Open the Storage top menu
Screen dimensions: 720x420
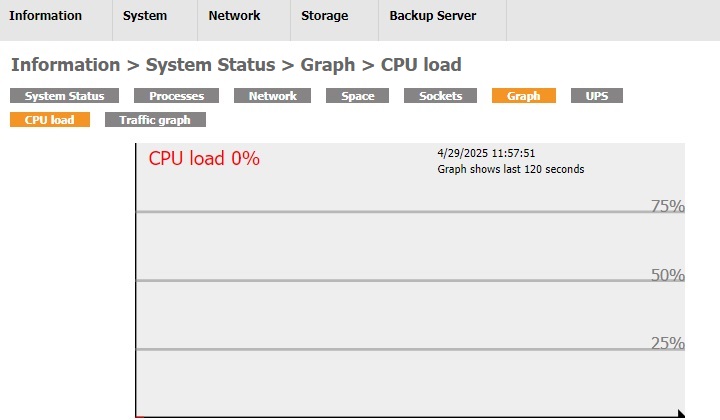tap(325, 16)
